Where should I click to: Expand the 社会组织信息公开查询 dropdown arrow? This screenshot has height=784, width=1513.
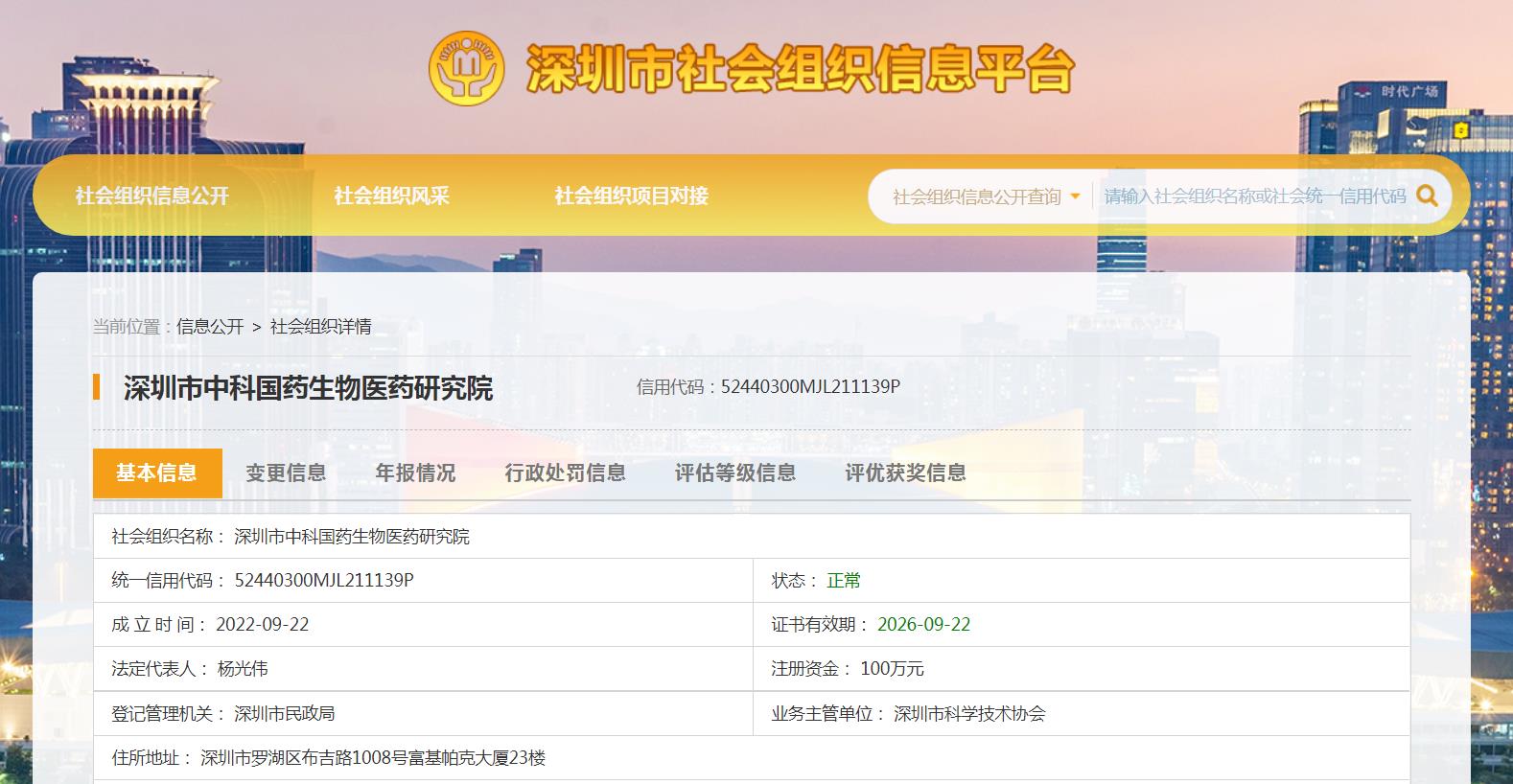(x=1075, y=196)
